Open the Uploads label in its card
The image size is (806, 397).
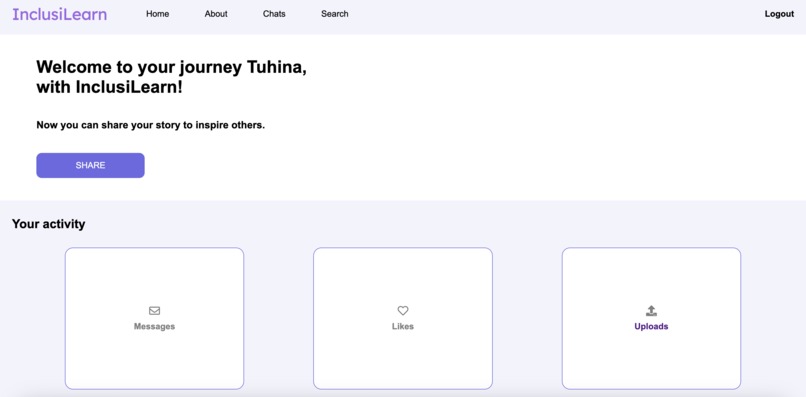click(x=651, y=327)
